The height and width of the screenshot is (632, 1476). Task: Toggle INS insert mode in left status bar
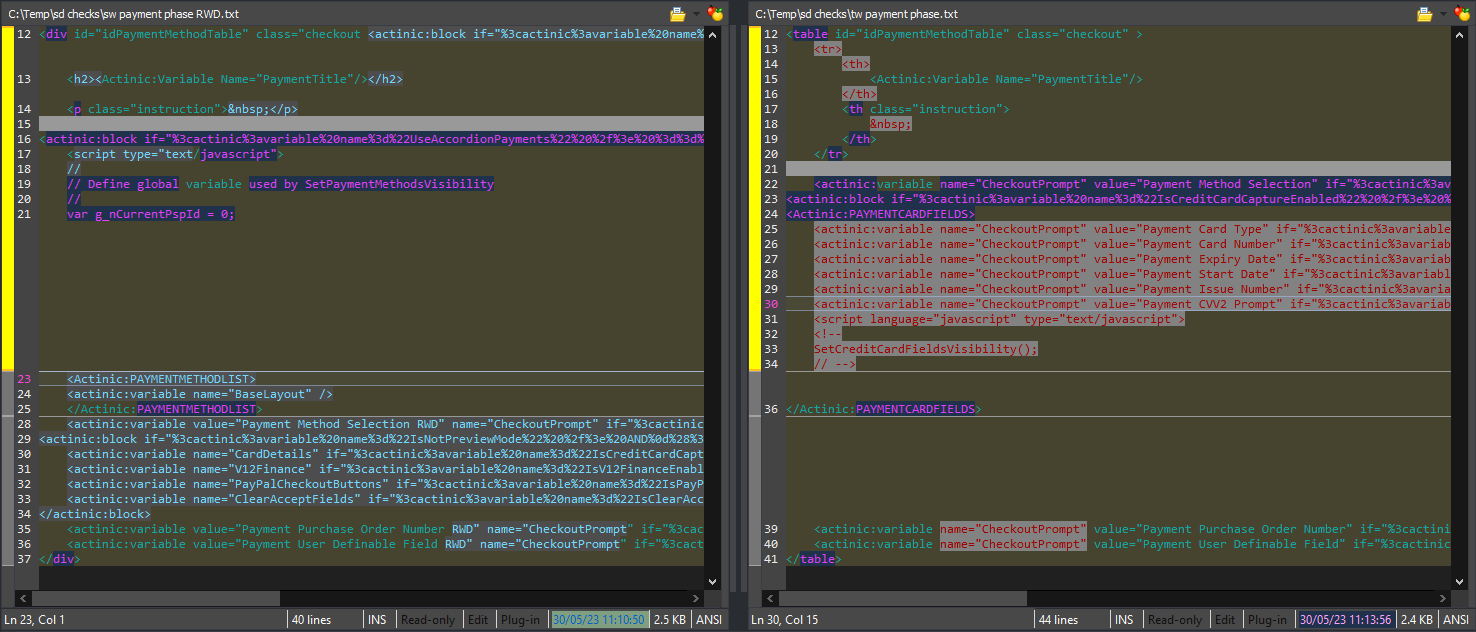(377, 620)
